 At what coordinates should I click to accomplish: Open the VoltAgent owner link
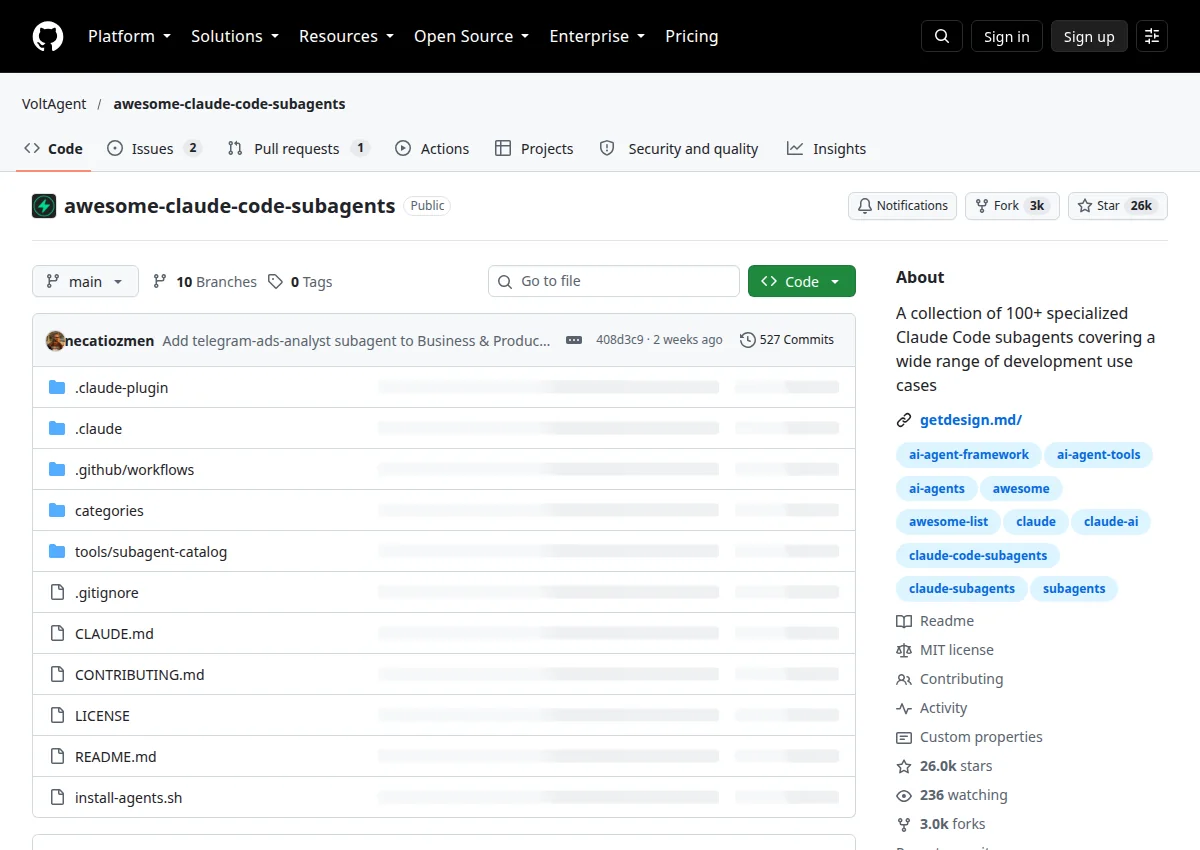pyautogui.click(x=54, y=104)
